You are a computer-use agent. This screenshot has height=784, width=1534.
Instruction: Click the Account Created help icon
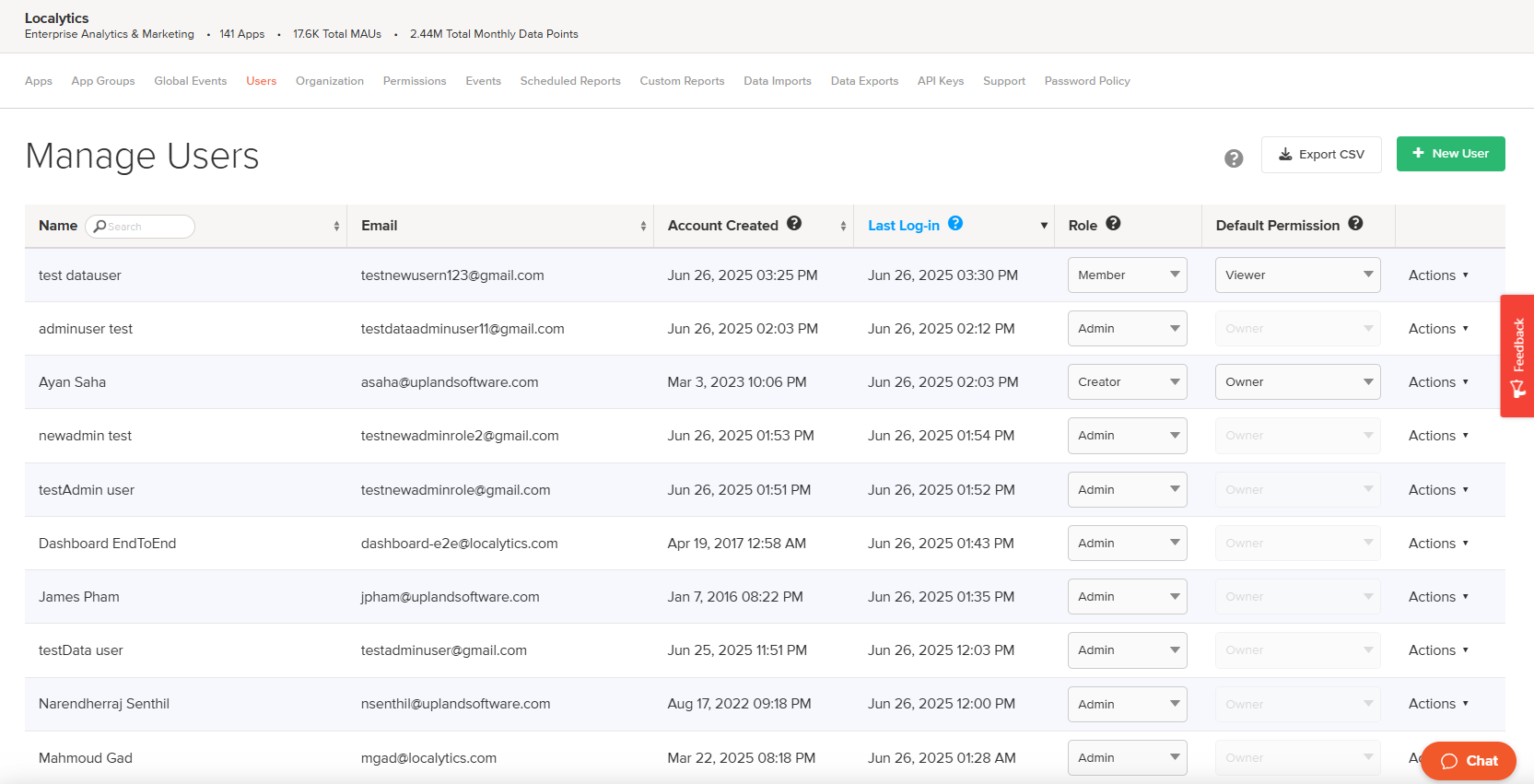pos(794,224)
